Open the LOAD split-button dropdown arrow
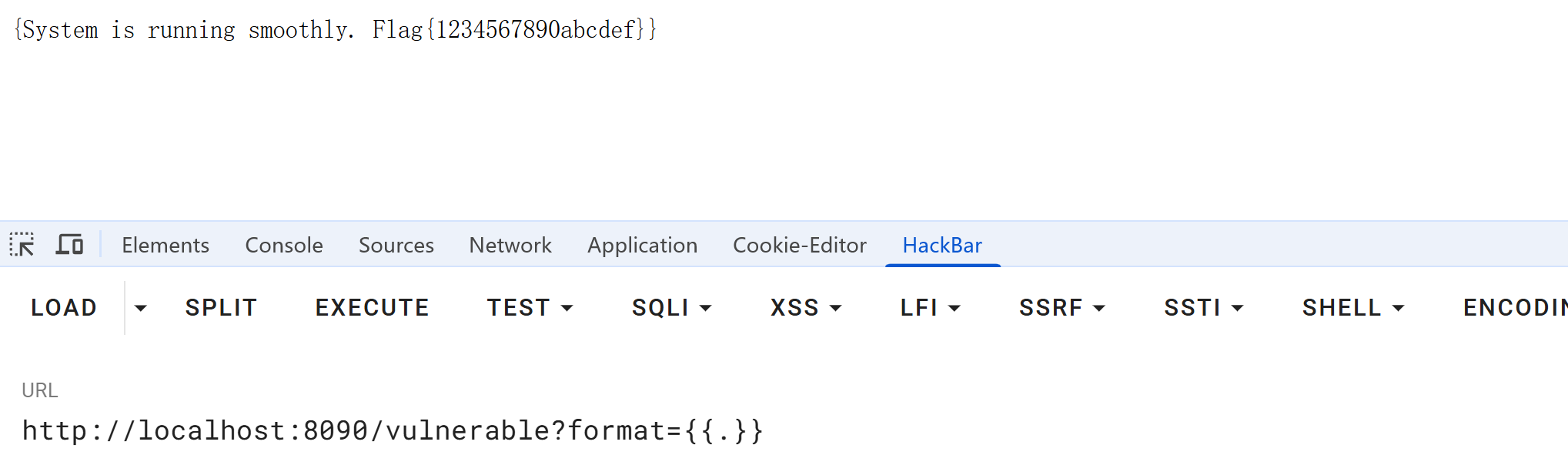 point(140,308)
